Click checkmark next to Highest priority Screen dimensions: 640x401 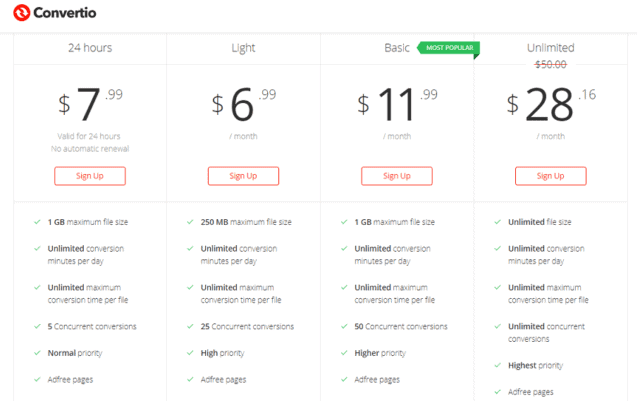click(x=497, y=366)
